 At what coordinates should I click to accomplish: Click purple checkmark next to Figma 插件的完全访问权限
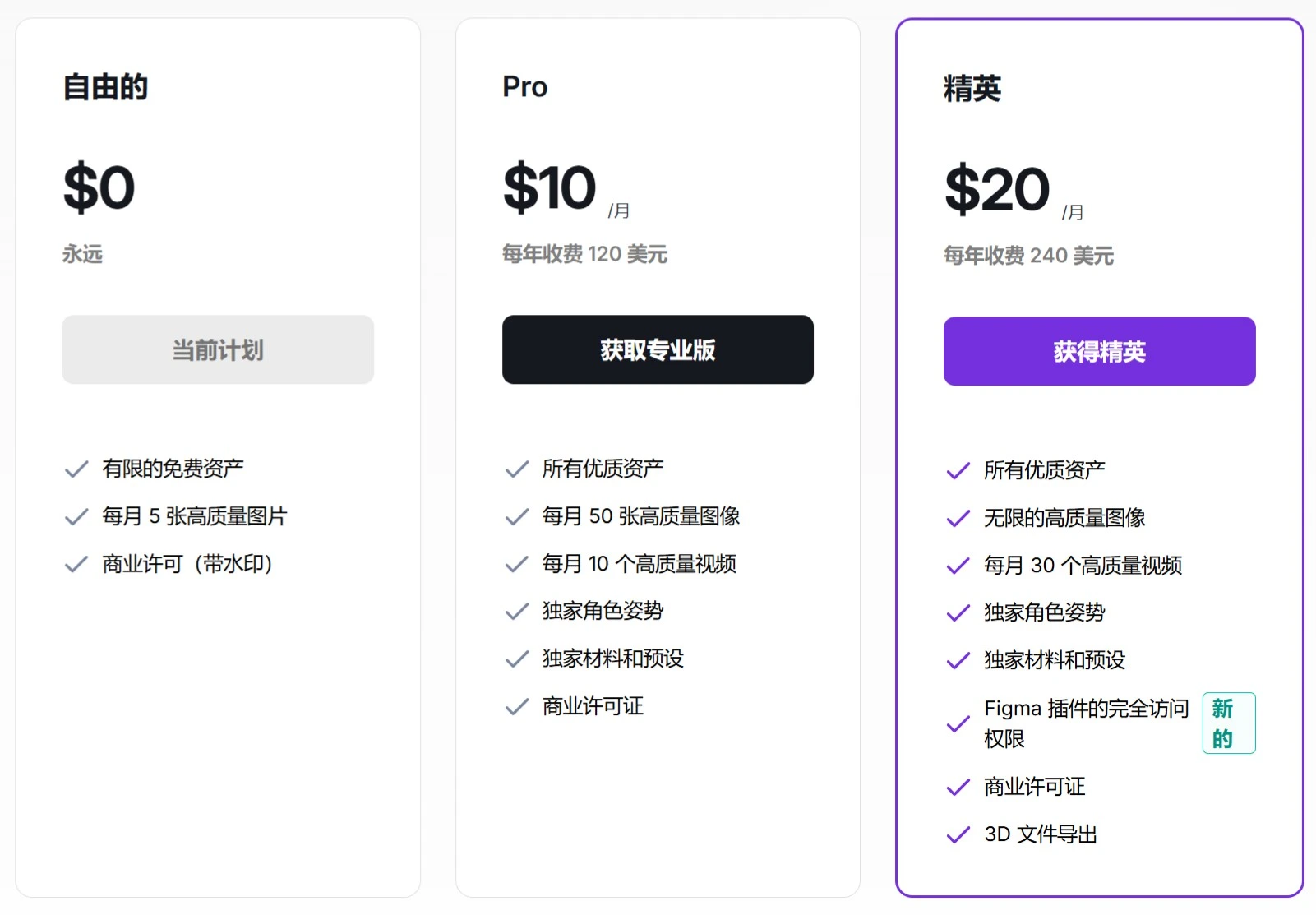coord(958,724)
